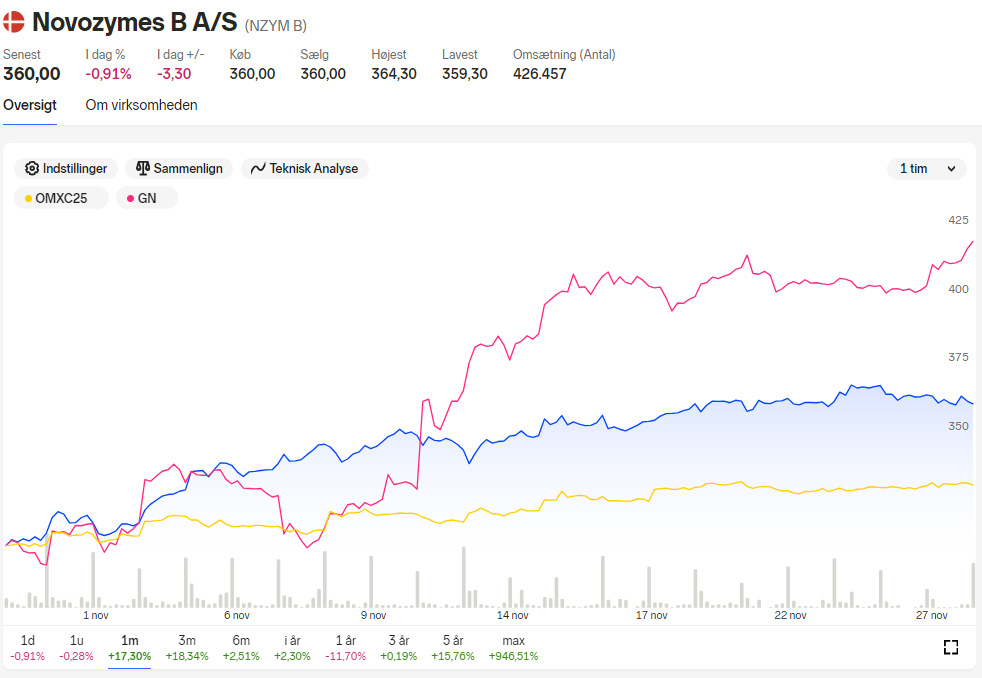
Task: Switch to the Oversigt tab
Action: [29, 105]
